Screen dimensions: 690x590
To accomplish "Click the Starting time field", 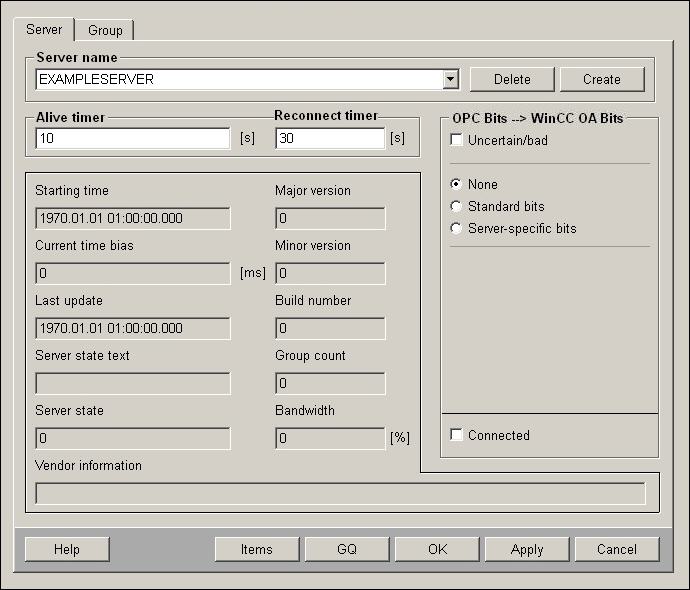I will [x=132, y=218].
